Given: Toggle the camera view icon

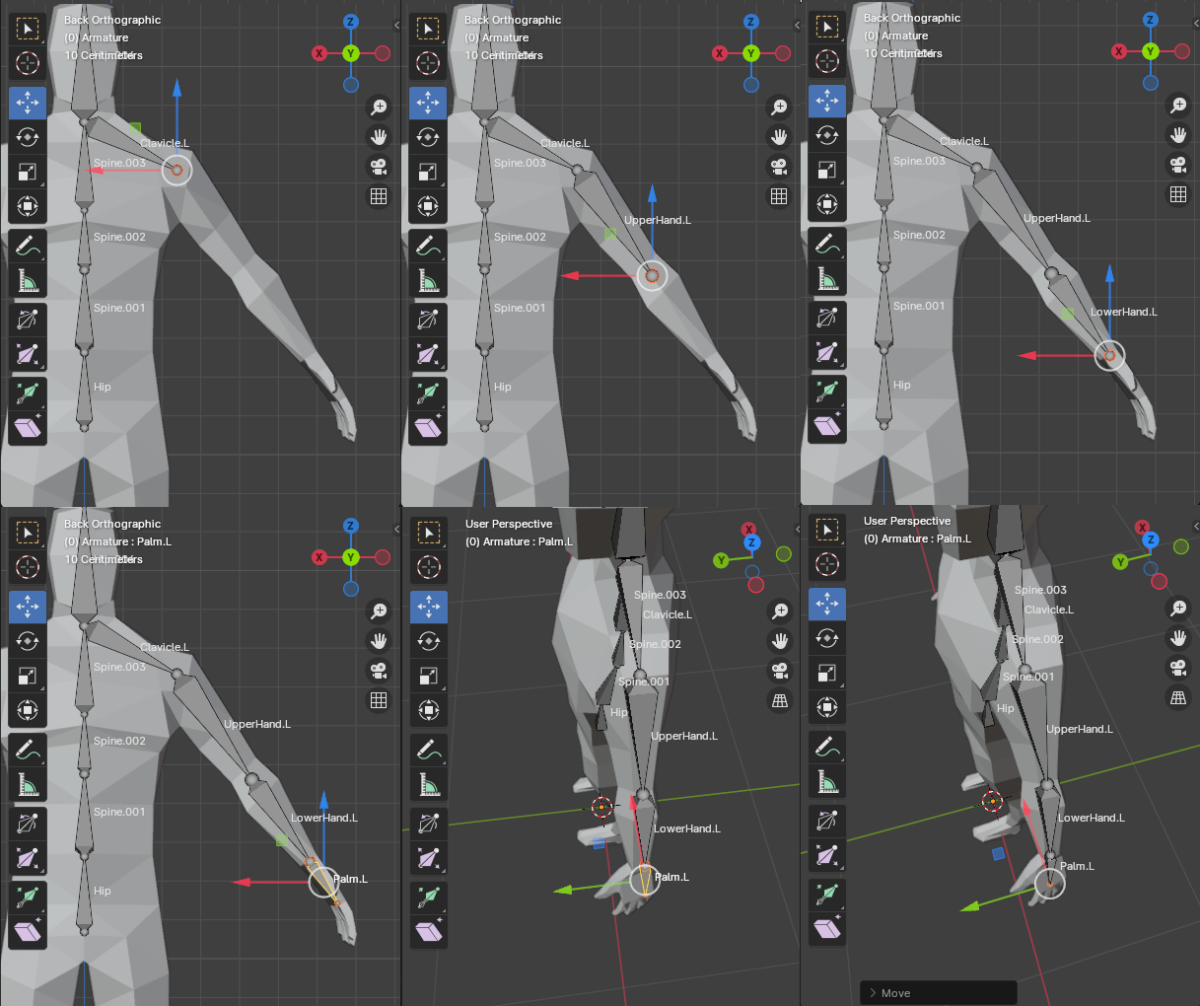Looking at the screenshot, I should pyautogui.click(x=378, y=166).
